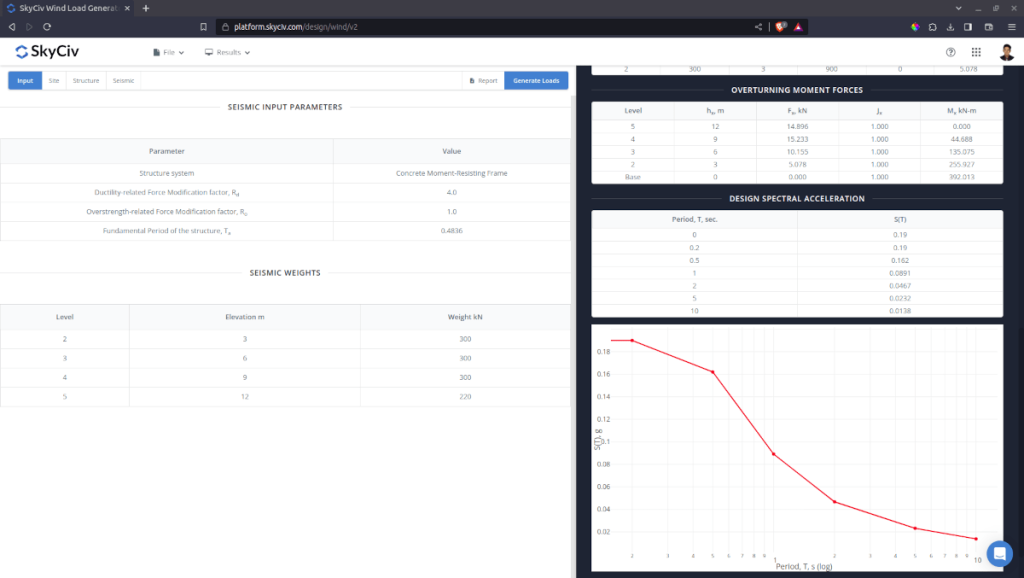Switch to the Structure tab
1024x578 pixels.
point(85,80)
